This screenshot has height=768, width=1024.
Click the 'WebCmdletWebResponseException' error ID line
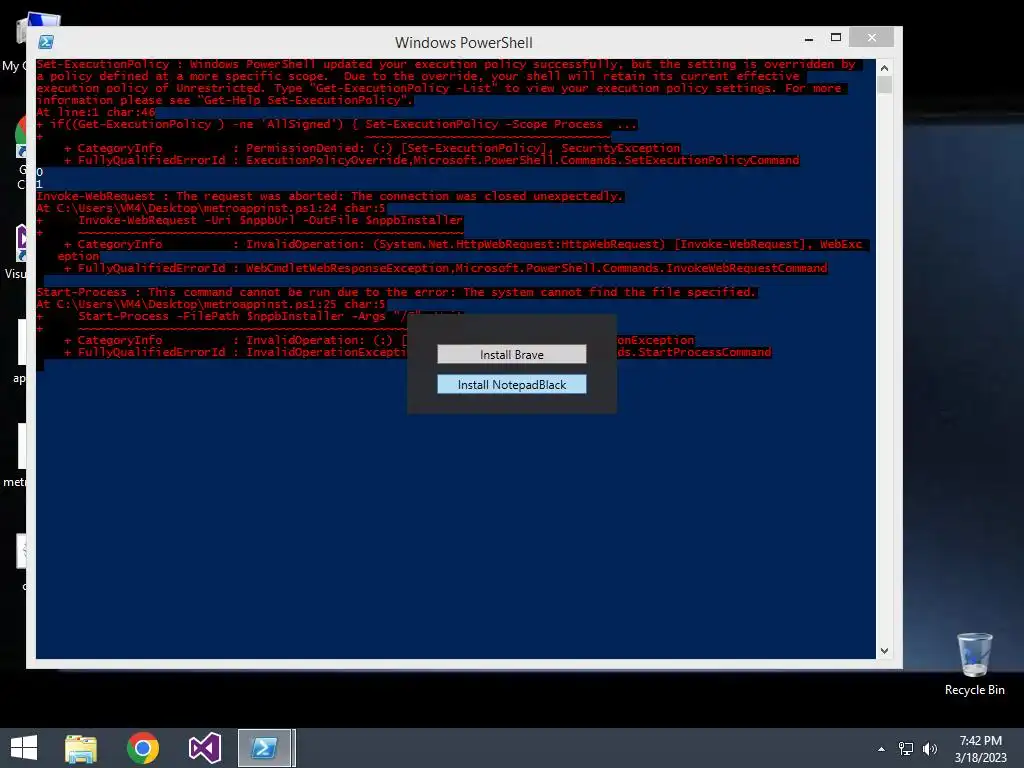(x=445, y=268)
